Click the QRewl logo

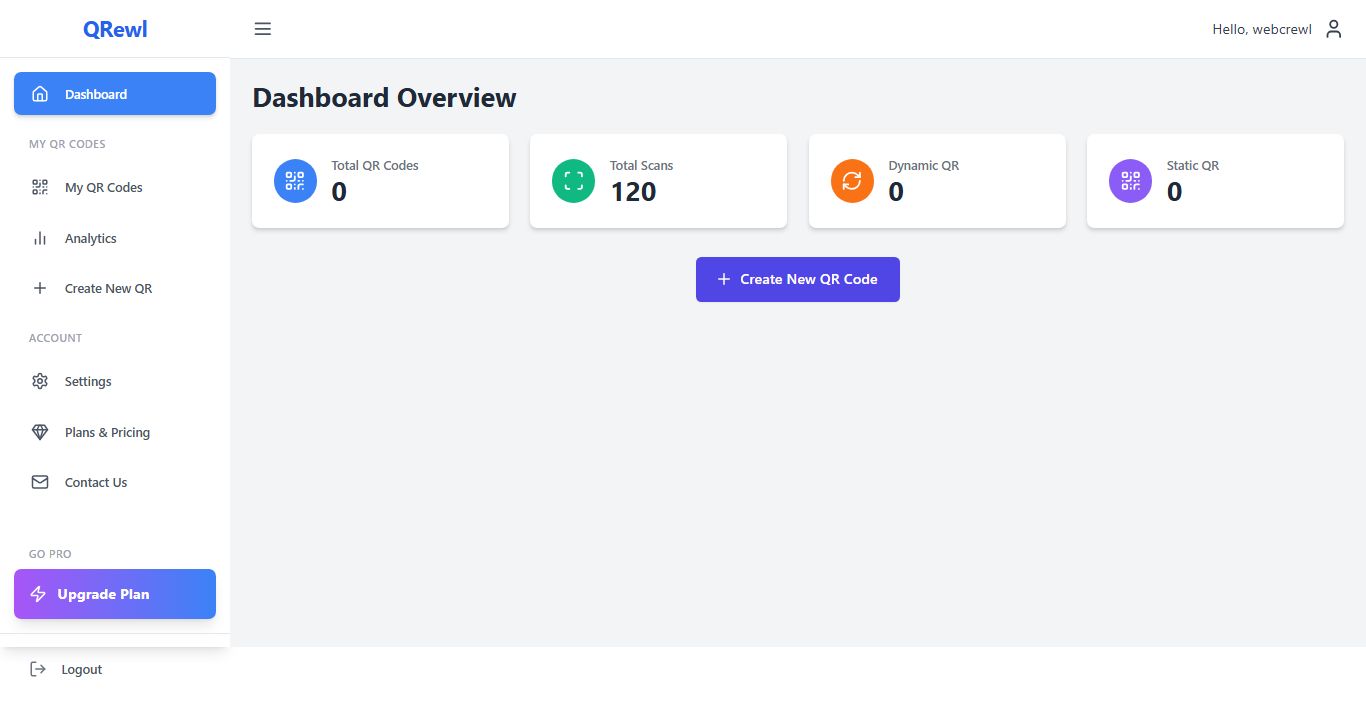click(115, 29)
